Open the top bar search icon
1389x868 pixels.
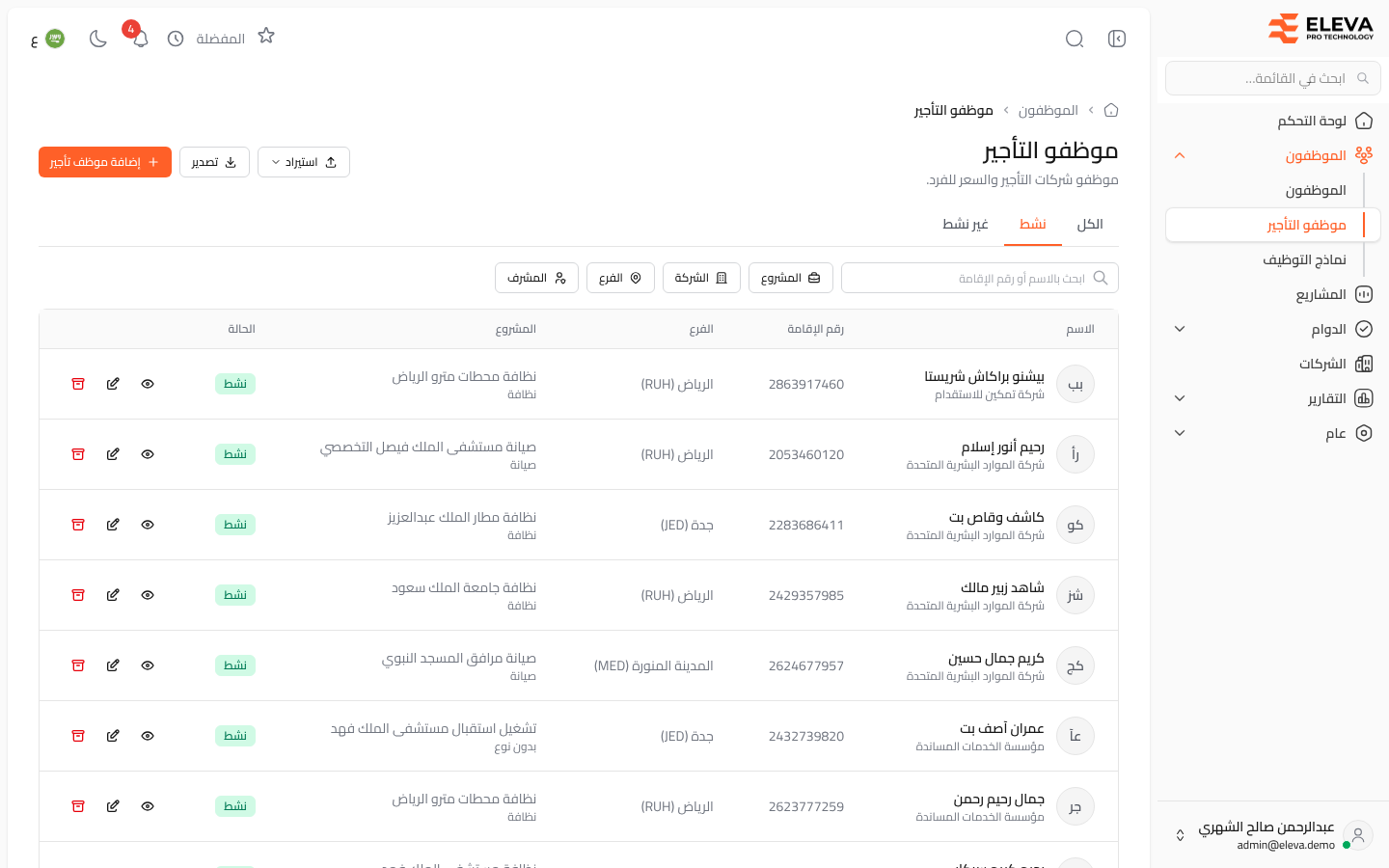click(x=1075, y=39)
